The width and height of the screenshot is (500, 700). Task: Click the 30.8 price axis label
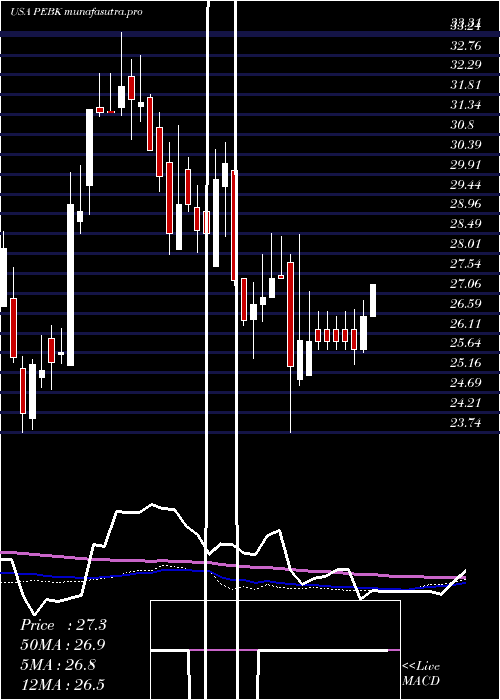[x=462, y=125]
